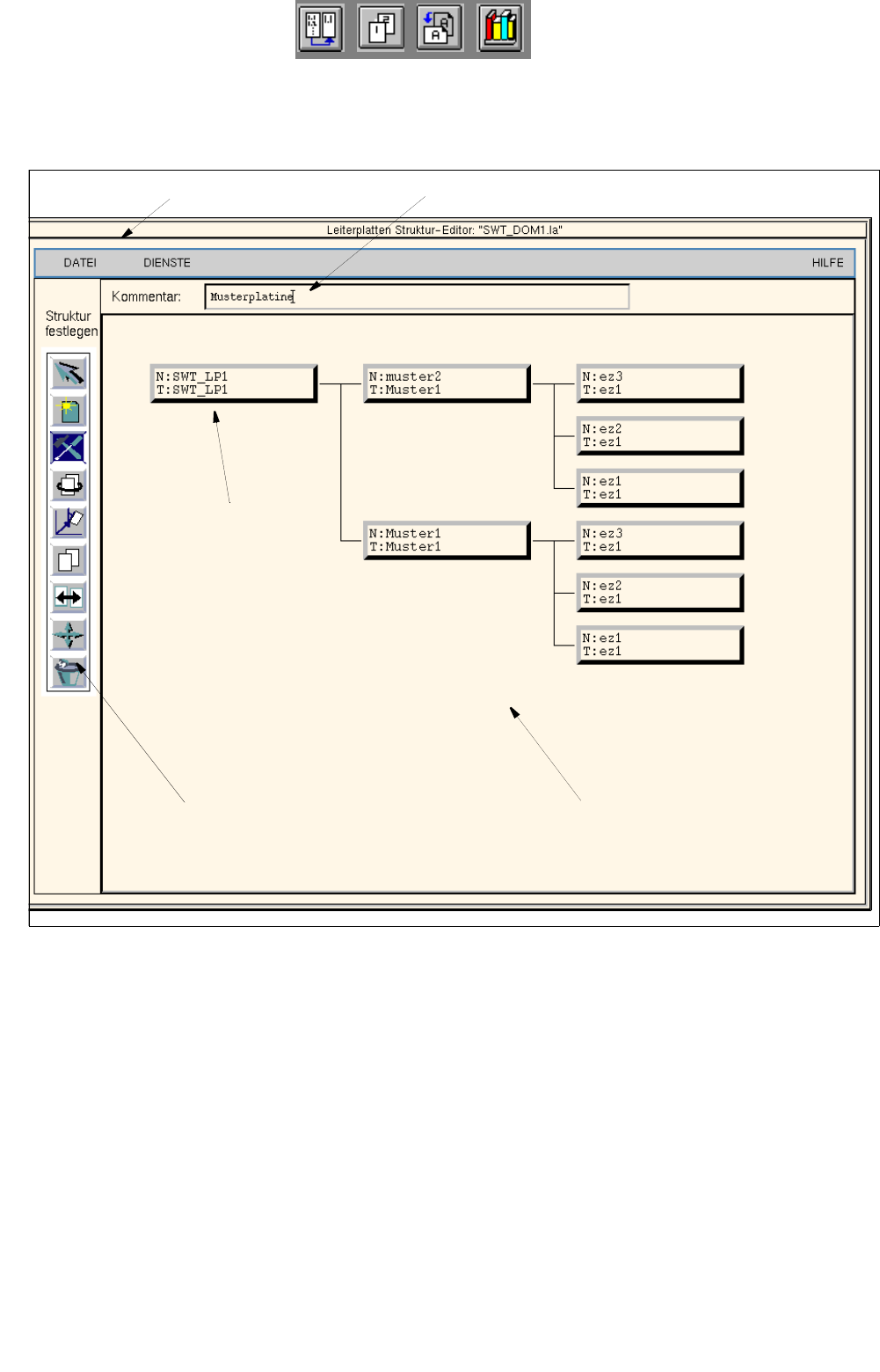Image resolution: width=880 pixels, height=1372 pixels.
Task: Click the trash bin delete tool
Action: (69, 673)
